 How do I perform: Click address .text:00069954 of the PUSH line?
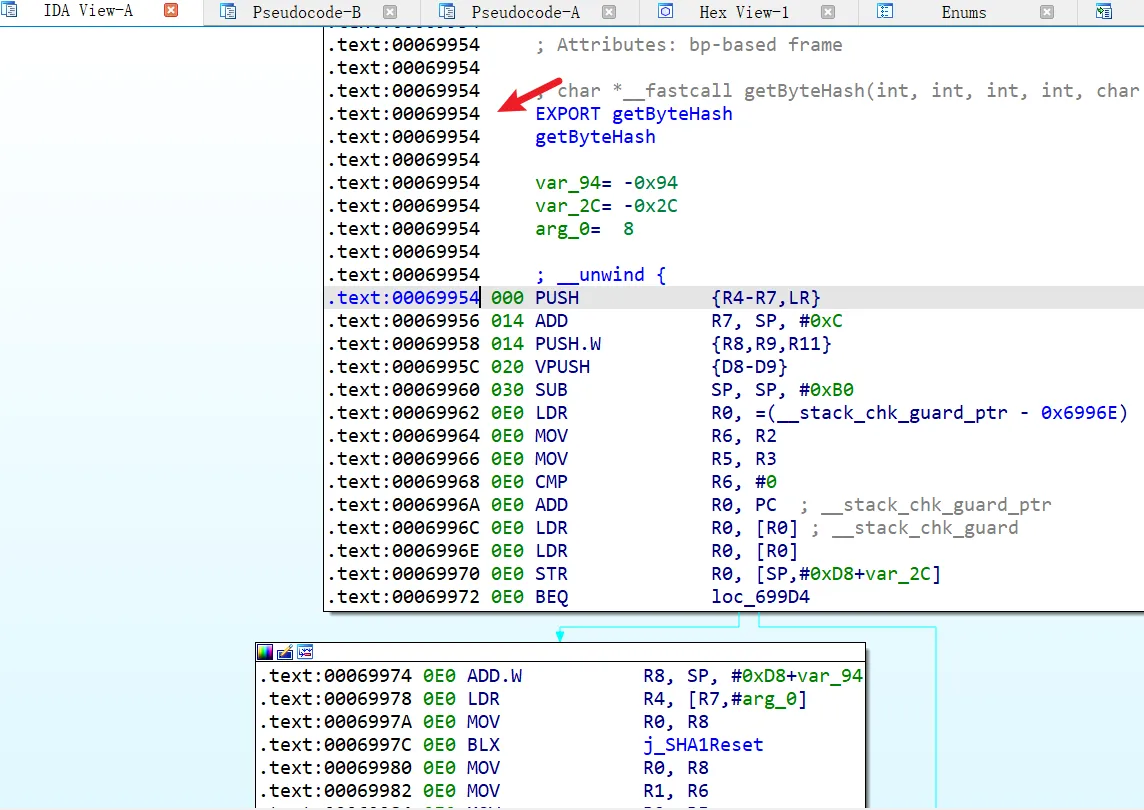click(x=403, y=298)
